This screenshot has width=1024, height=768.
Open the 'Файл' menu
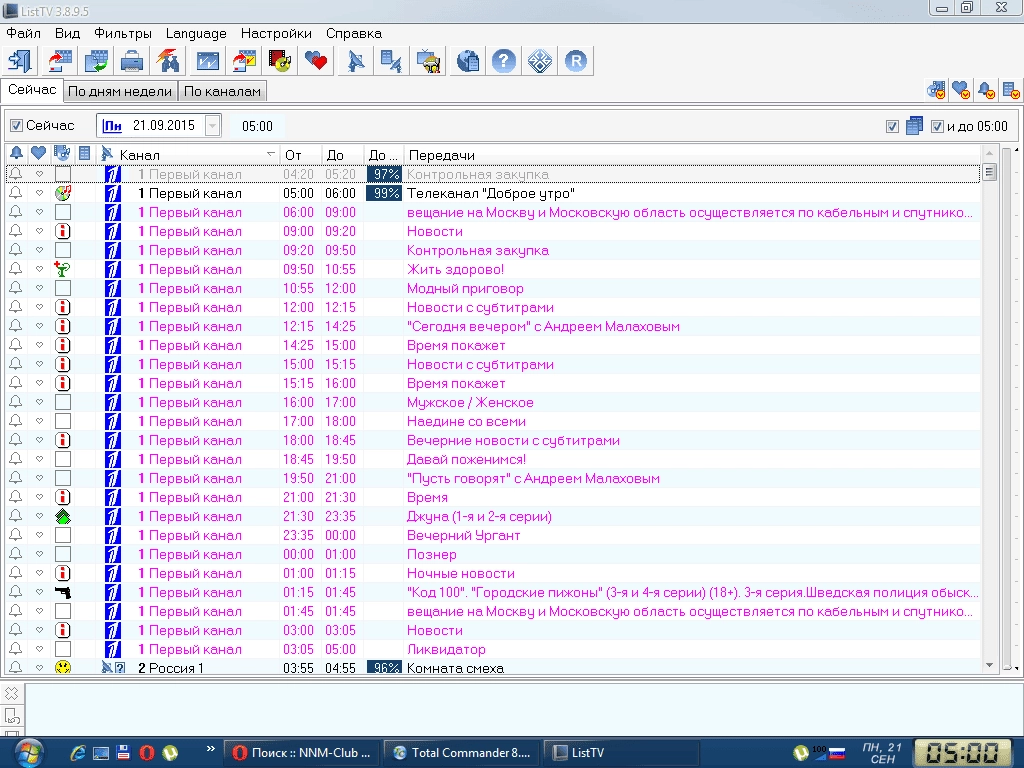(24, 33)
